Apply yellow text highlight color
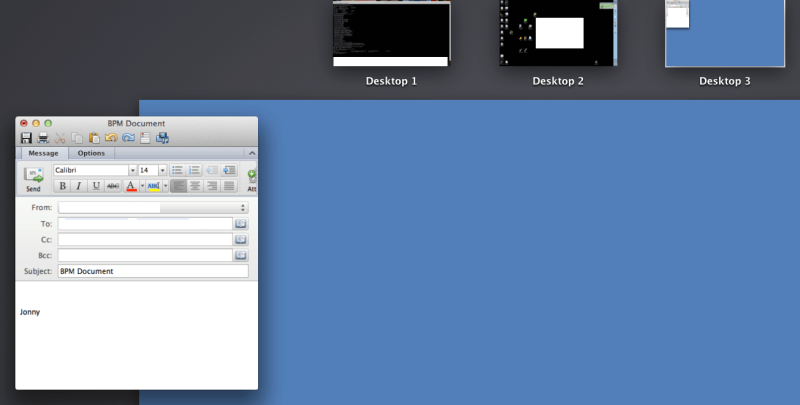 (x=154, y=186)
